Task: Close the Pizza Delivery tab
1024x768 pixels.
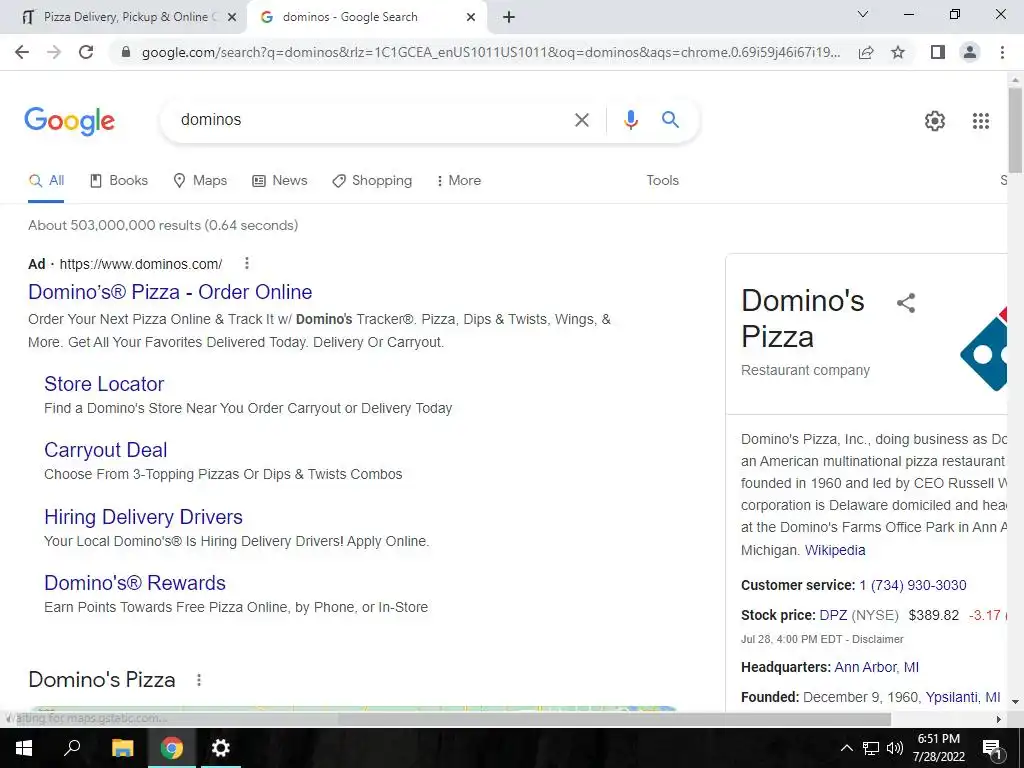Action: (232, 18)
